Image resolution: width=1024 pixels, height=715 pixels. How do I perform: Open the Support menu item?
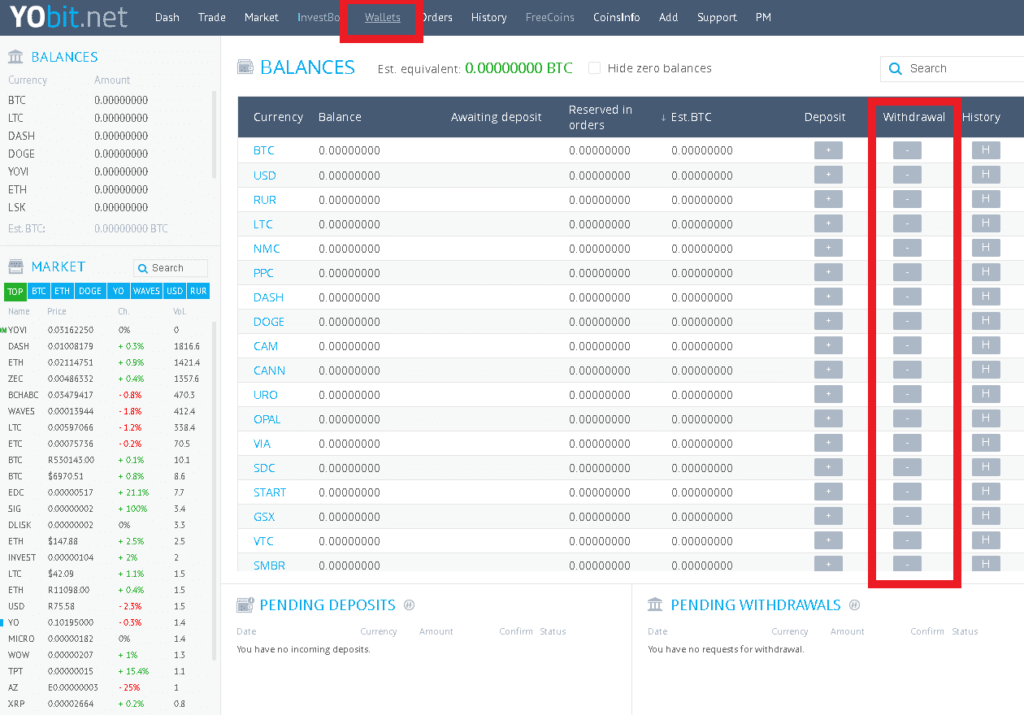click(716, 18)
